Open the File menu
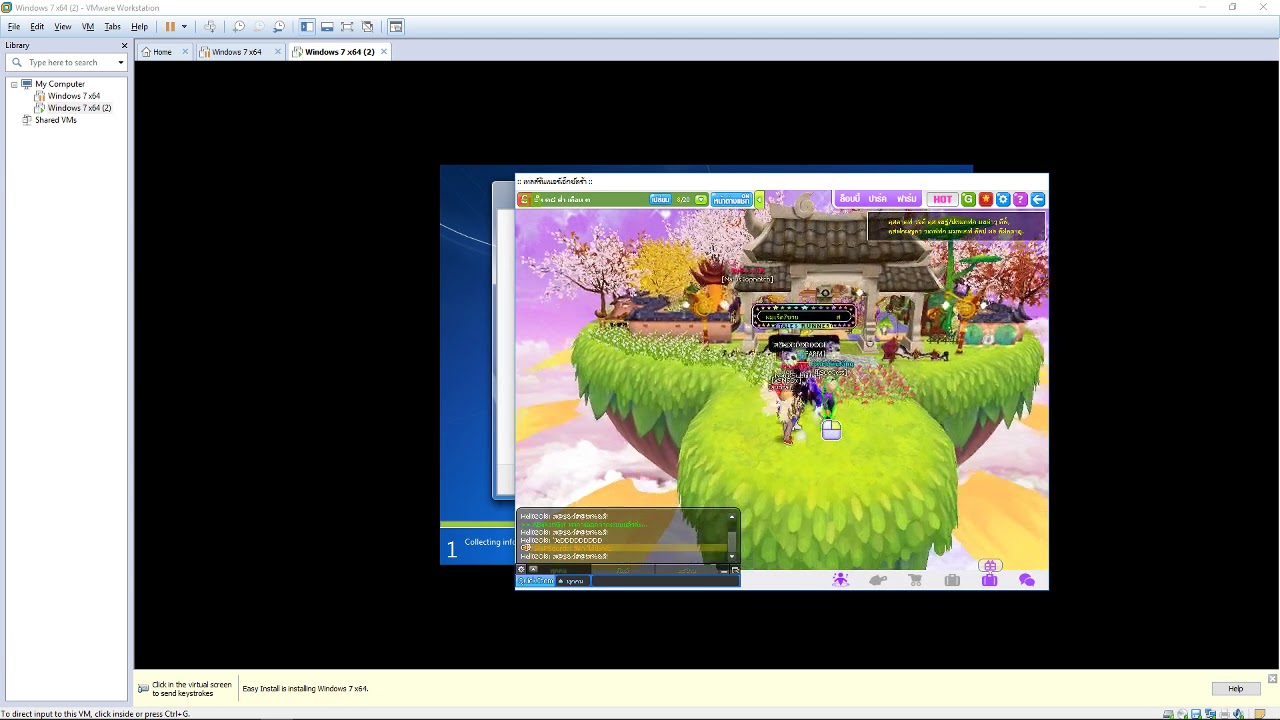 [14, 27]
